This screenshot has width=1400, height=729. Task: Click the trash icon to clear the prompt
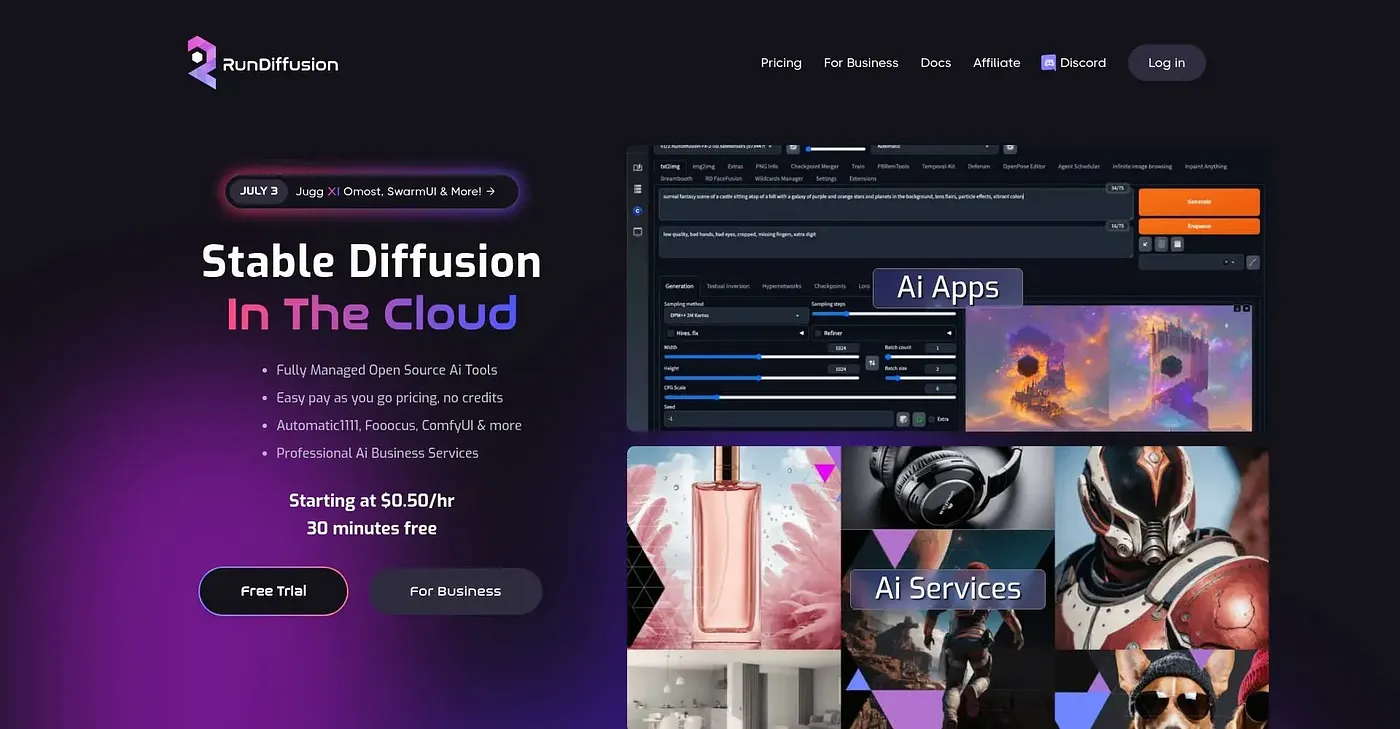[1161, 243]
